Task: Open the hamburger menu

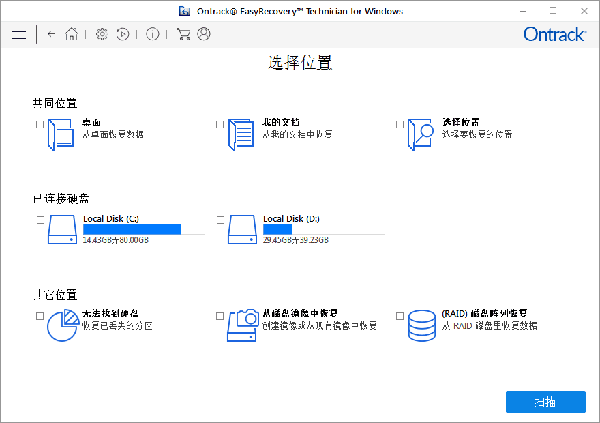Action: coord(19,34)
